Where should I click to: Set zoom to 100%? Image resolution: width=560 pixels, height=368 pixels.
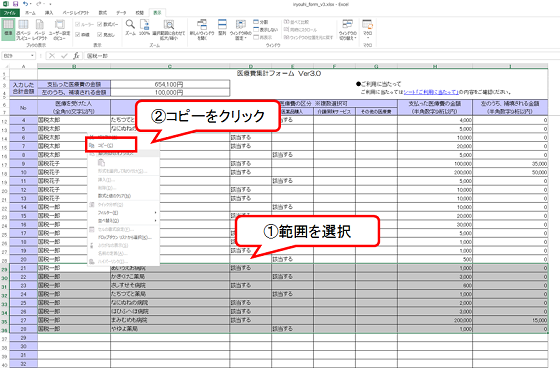[144, 27]
